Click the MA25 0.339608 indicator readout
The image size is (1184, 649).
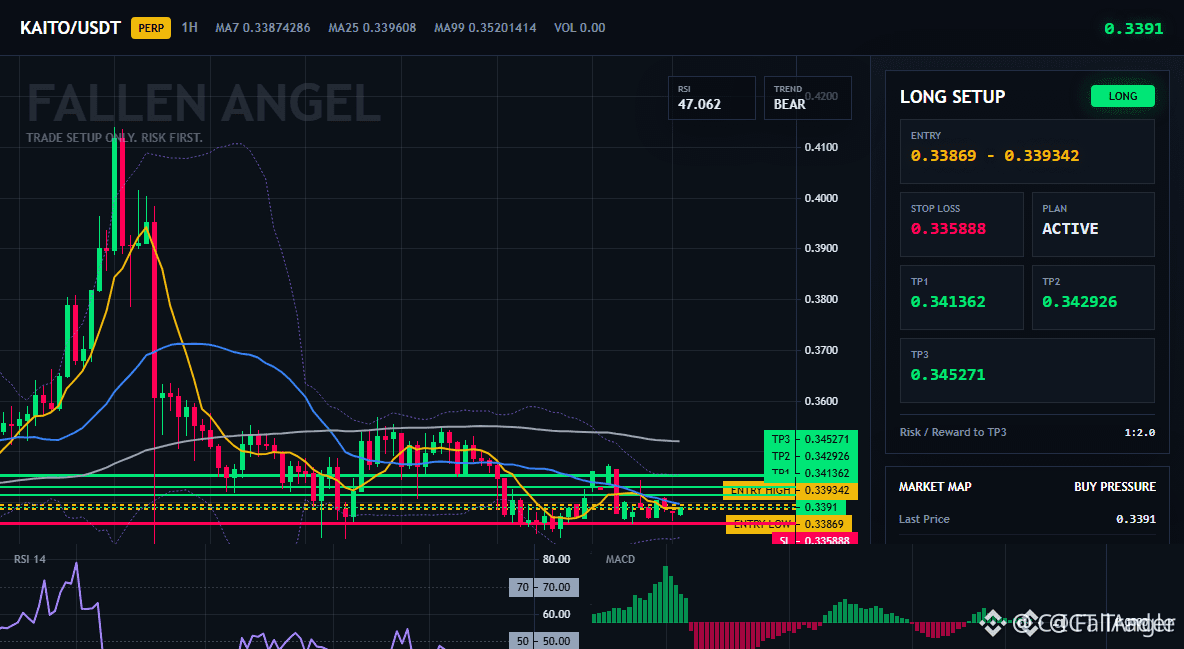372,27
